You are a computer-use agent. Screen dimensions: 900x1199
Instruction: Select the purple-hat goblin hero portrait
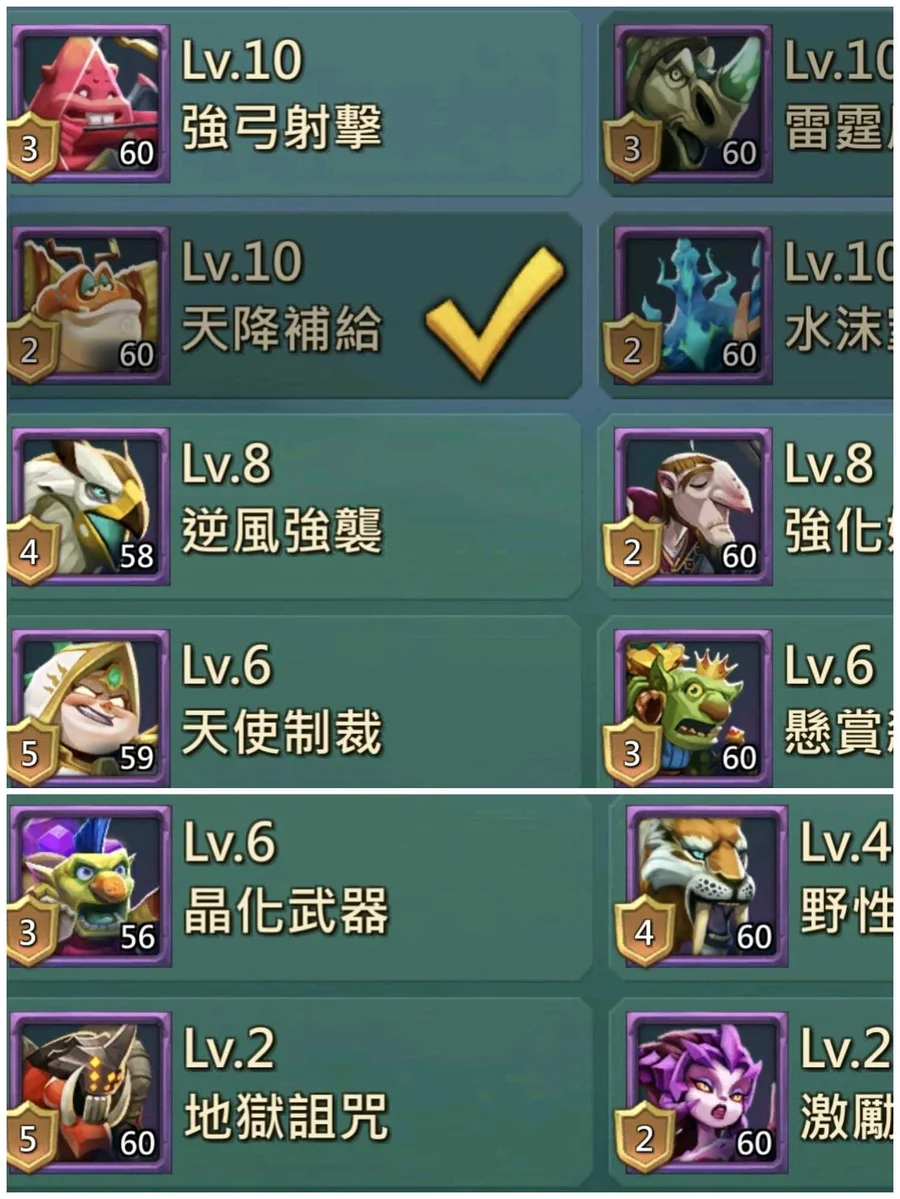[x=92, y=885]
